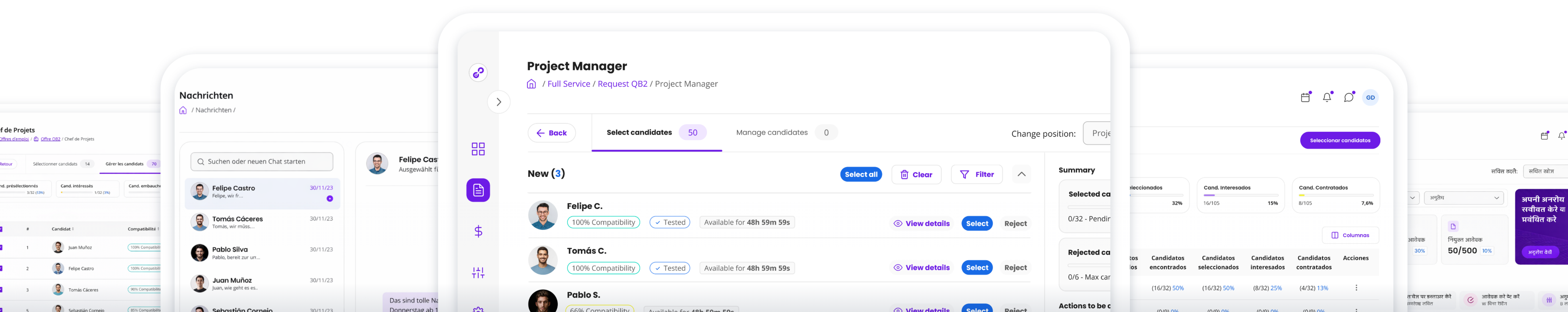The height and width of the screenshot is (312, 1568).
Task: Open the document requests sidebar icon
Action: tap(478, 190)
